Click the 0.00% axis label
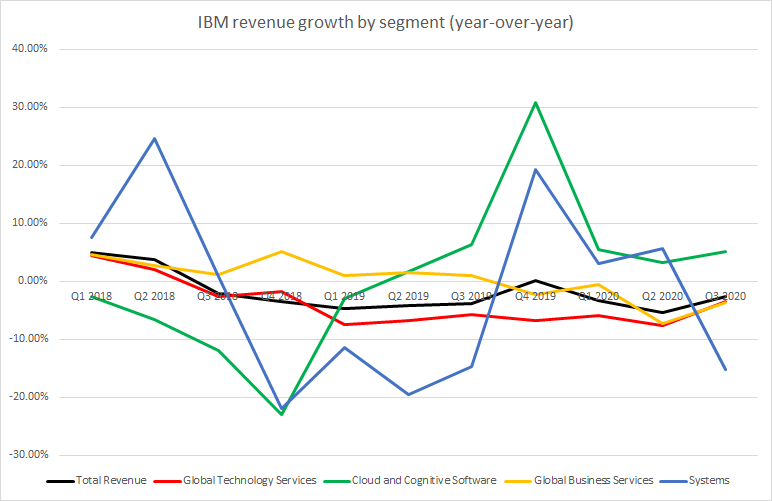The image size is (772, 501). tap(32, 281)
